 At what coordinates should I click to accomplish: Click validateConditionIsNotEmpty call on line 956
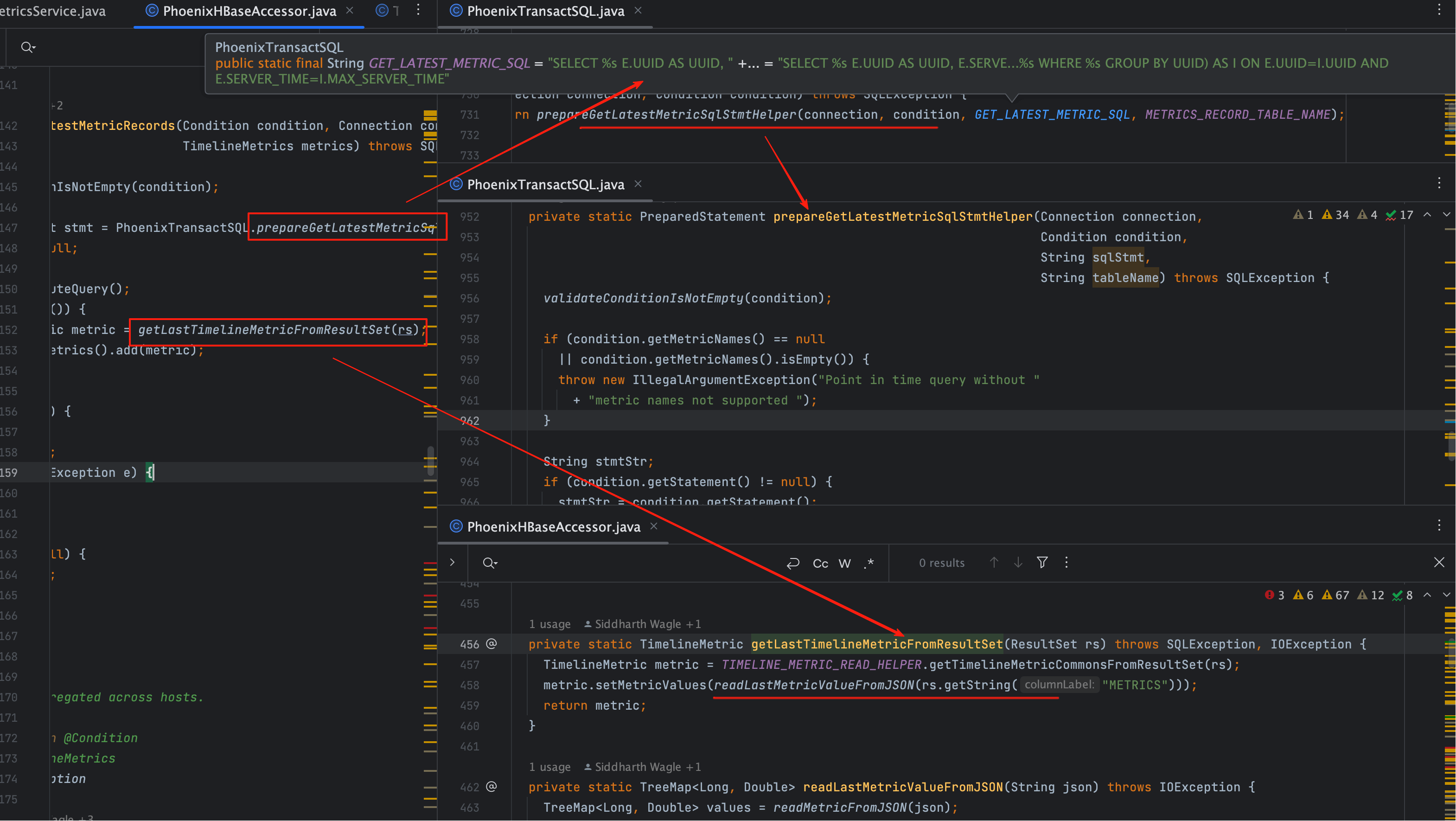coord(643,299)
